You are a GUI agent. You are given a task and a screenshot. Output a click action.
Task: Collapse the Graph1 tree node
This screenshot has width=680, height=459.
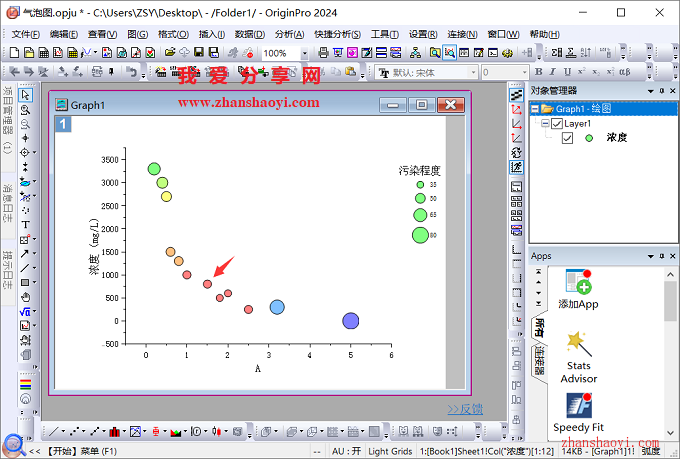point(535,109)
